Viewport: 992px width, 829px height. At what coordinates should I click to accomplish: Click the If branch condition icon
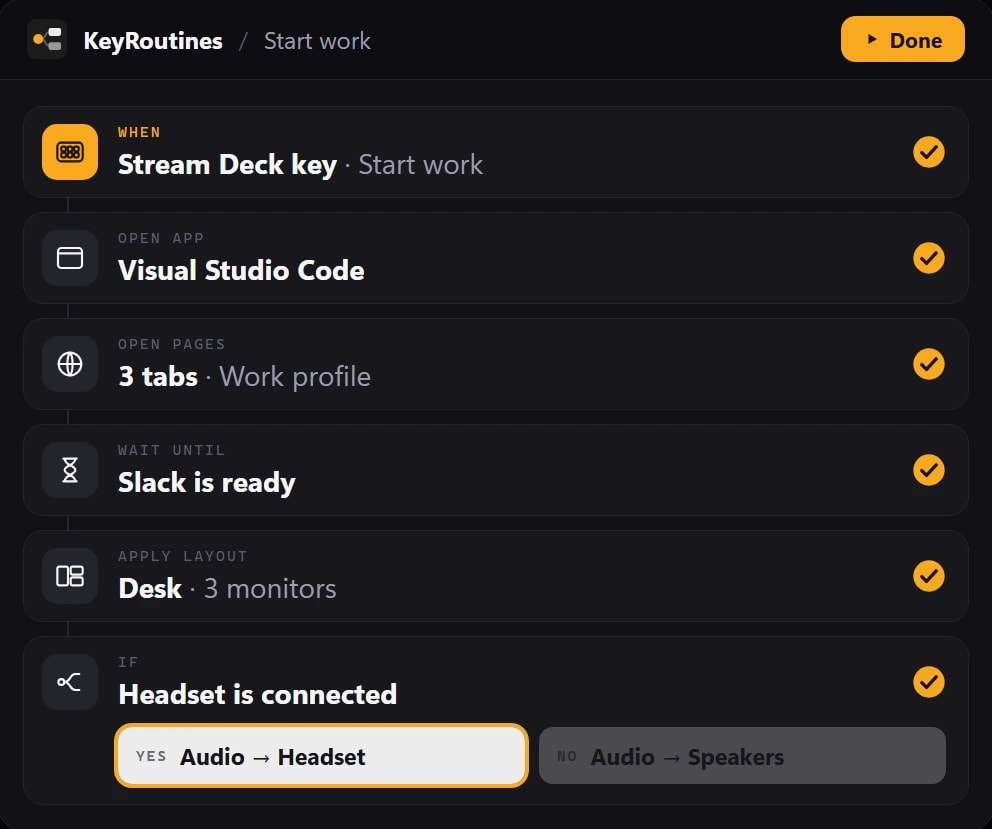(70, 682)
